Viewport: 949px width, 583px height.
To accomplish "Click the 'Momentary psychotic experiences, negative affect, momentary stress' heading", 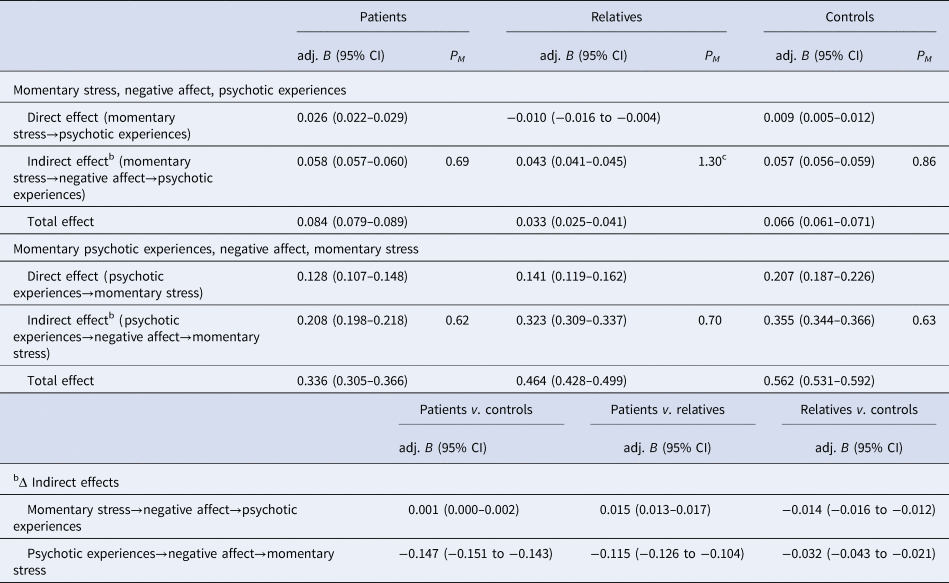I will click(x=215, y=248).
